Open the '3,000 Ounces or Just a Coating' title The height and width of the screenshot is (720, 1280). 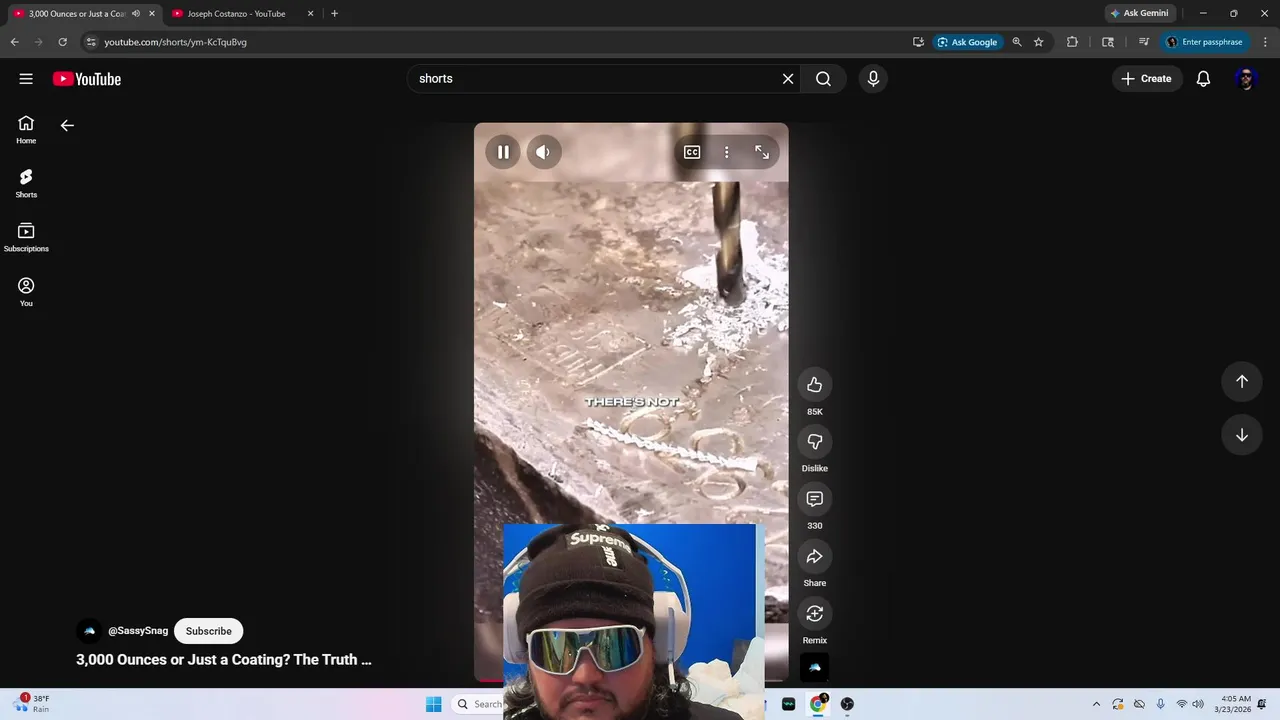[224, 660]
